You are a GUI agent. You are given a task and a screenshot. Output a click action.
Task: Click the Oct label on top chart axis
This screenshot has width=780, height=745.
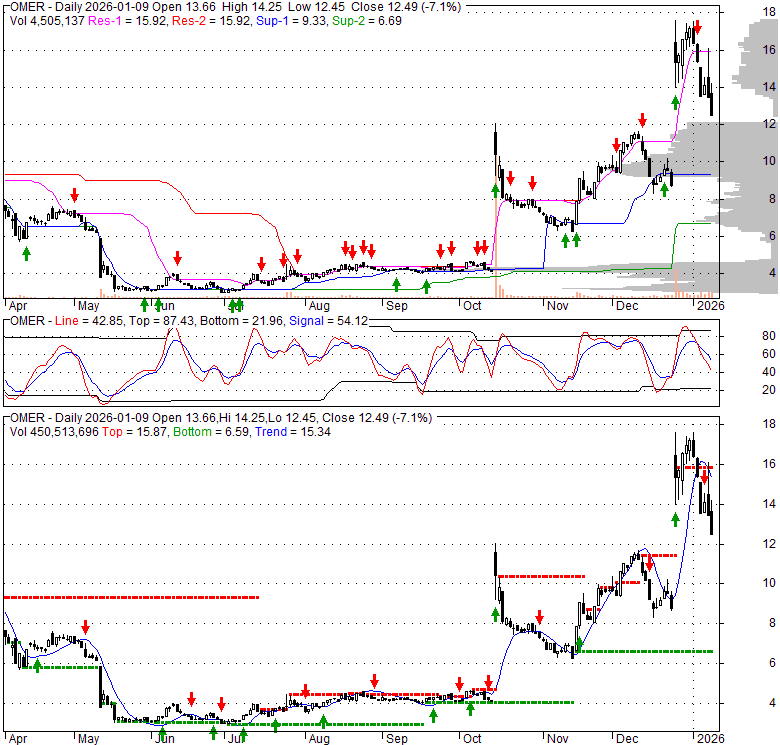472,305
